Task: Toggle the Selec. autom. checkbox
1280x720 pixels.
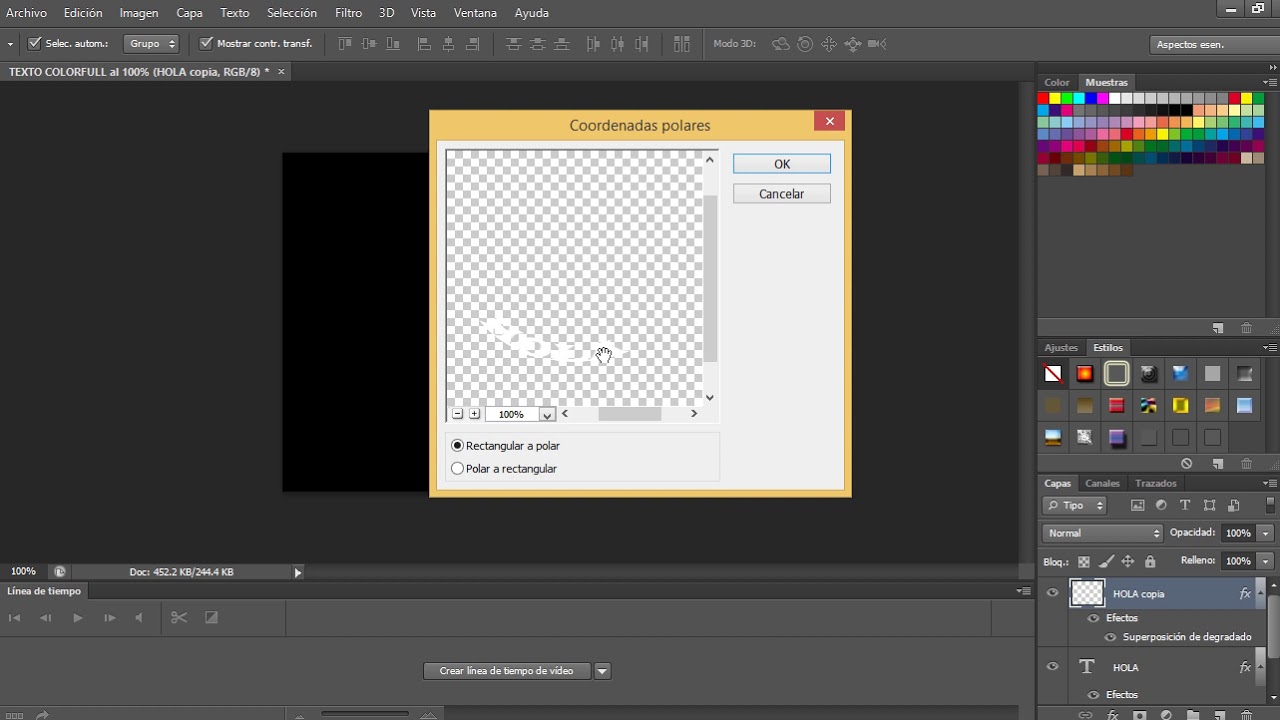Action: 35,44
